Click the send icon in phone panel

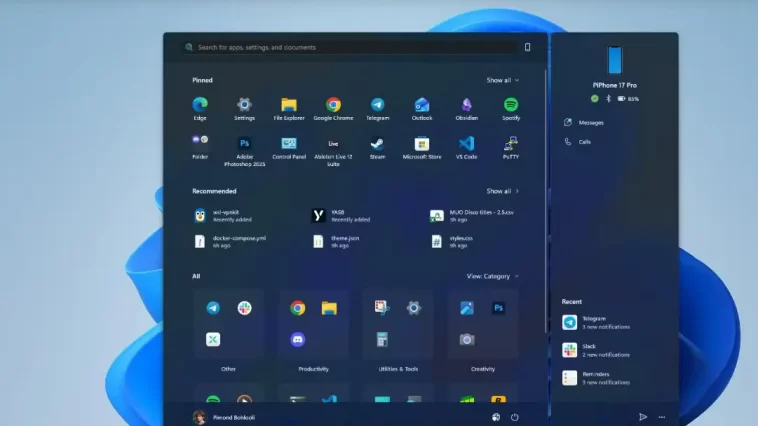coord(642,417)
